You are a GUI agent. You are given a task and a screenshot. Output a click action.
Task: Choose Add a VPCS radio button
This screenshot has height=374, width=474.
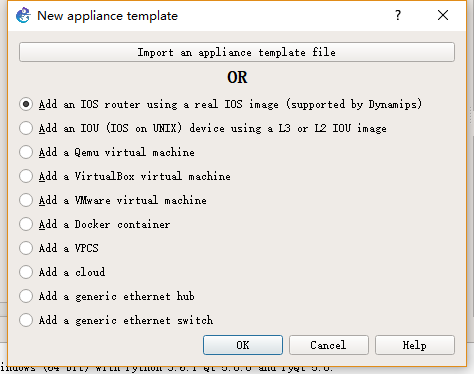coord(26,248)
